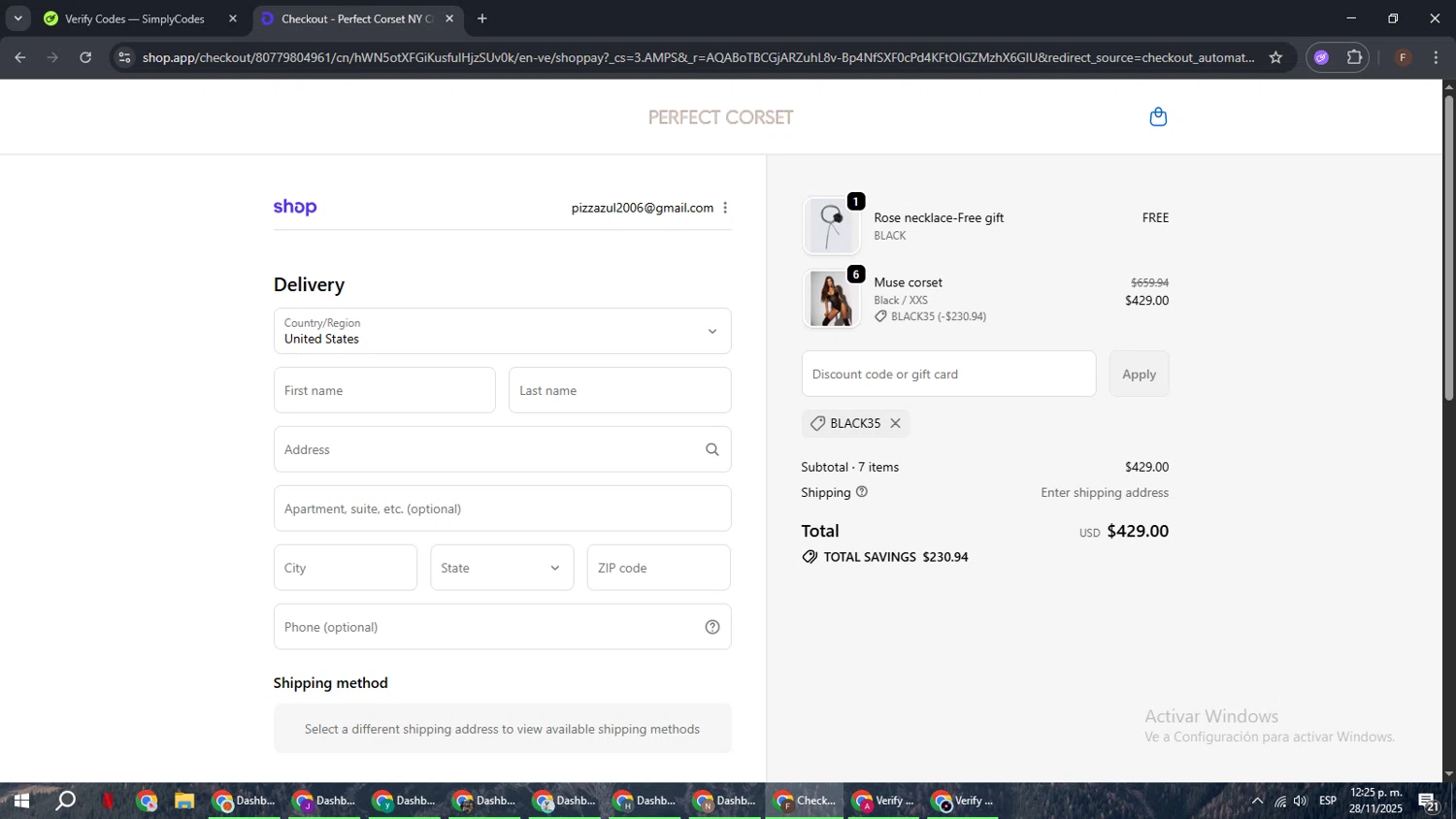Open tab search dropdown arrow
The height and width of the screenshot is (819, 1456).
pyautogui.click(x=17, y=18)
